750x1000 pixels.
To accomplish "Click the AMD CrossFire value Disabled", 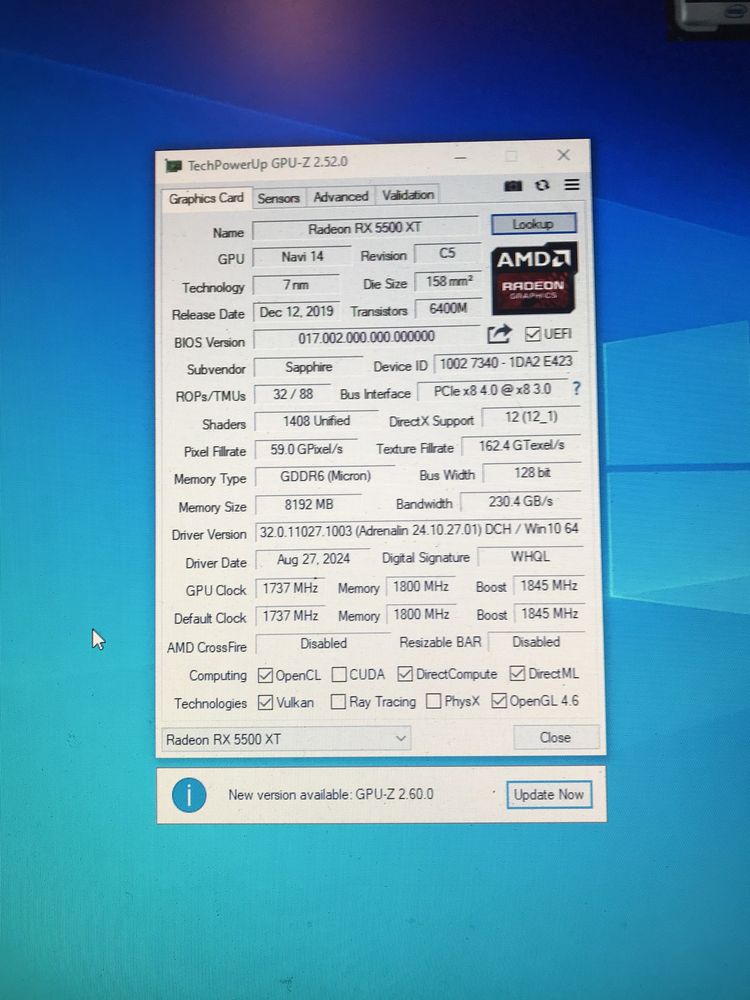I will click(323, 643).
